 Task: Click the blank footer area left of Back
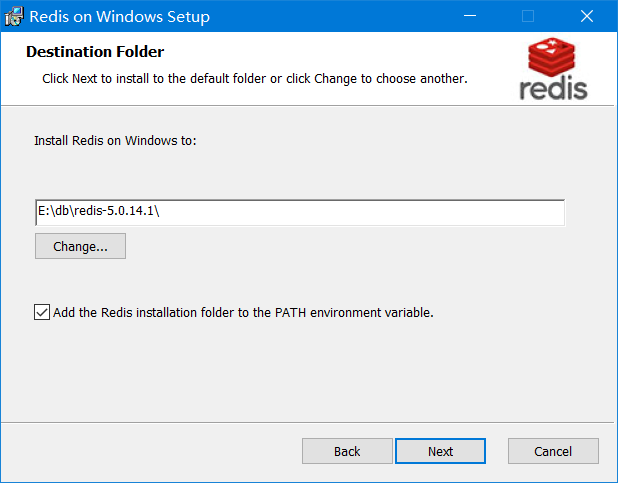tap(150, 451)
